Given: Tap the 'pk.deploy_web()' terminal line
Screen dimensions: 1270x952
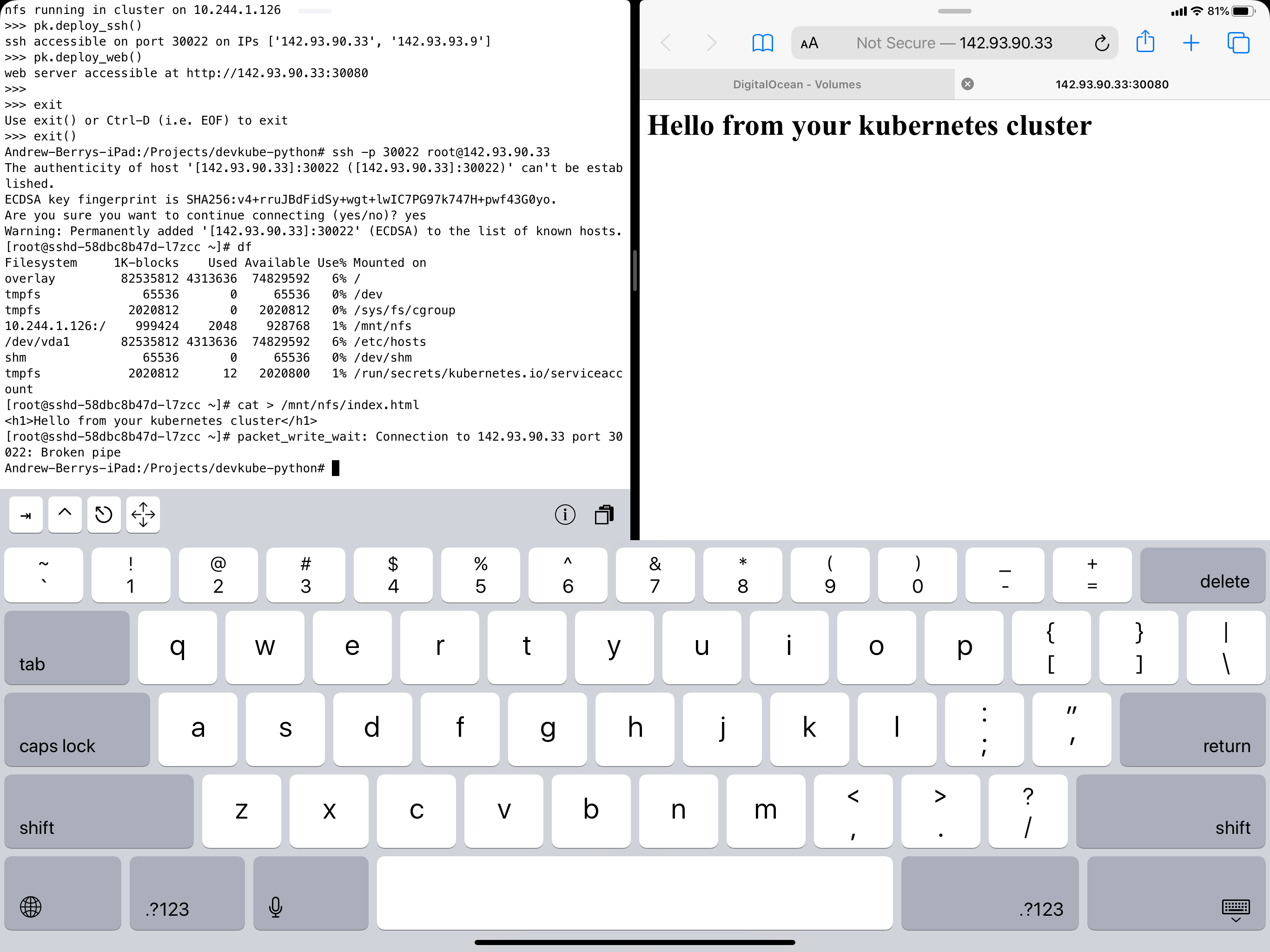Looking at the screenshot, I should coord(73,57).
